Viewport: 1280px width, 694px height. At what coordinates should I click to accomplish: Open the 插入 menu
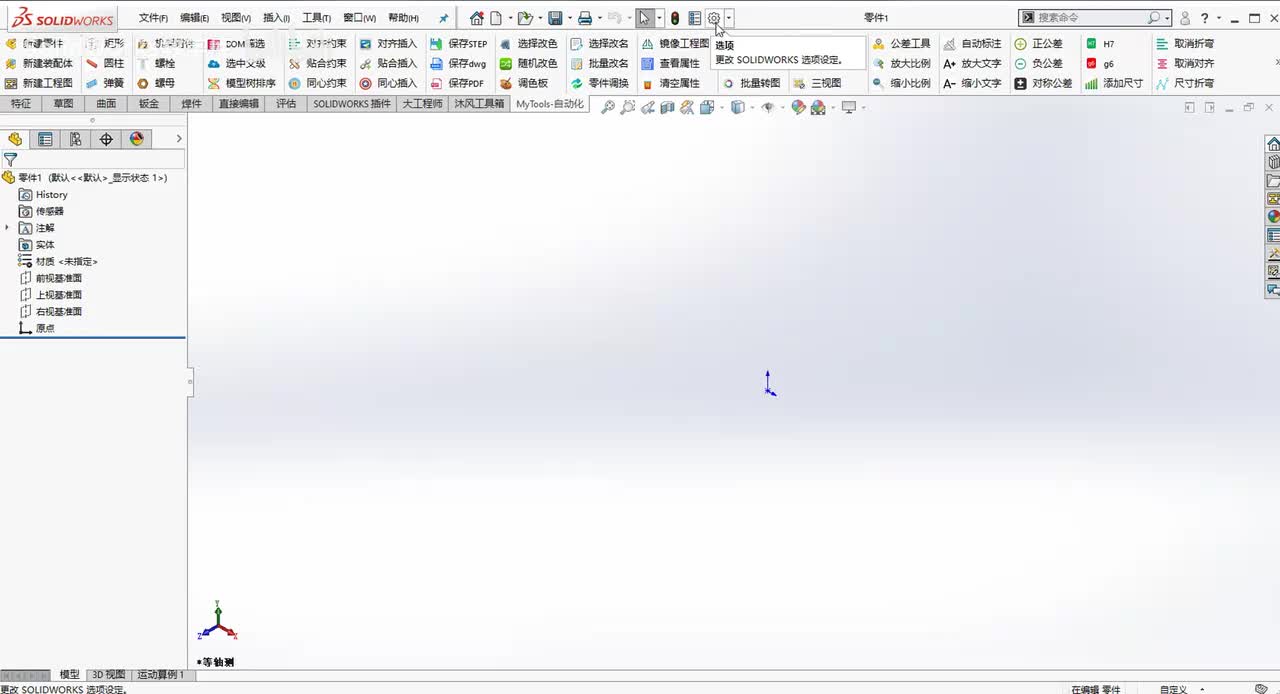pos(276,18)
